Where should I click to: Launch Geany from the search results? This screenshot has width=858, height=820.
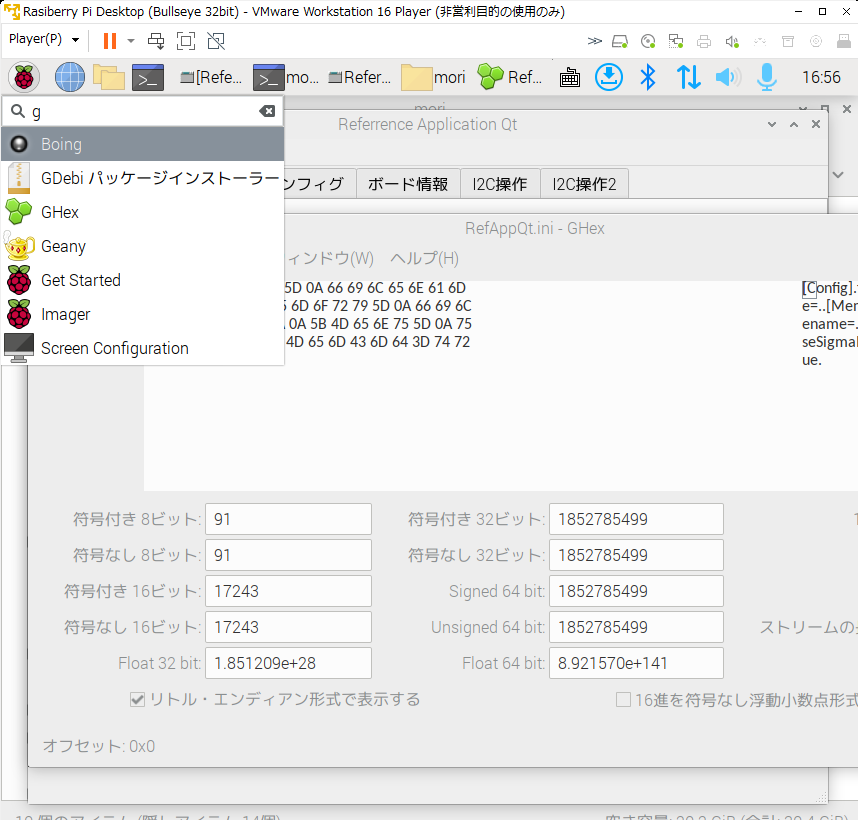[143, 246]
